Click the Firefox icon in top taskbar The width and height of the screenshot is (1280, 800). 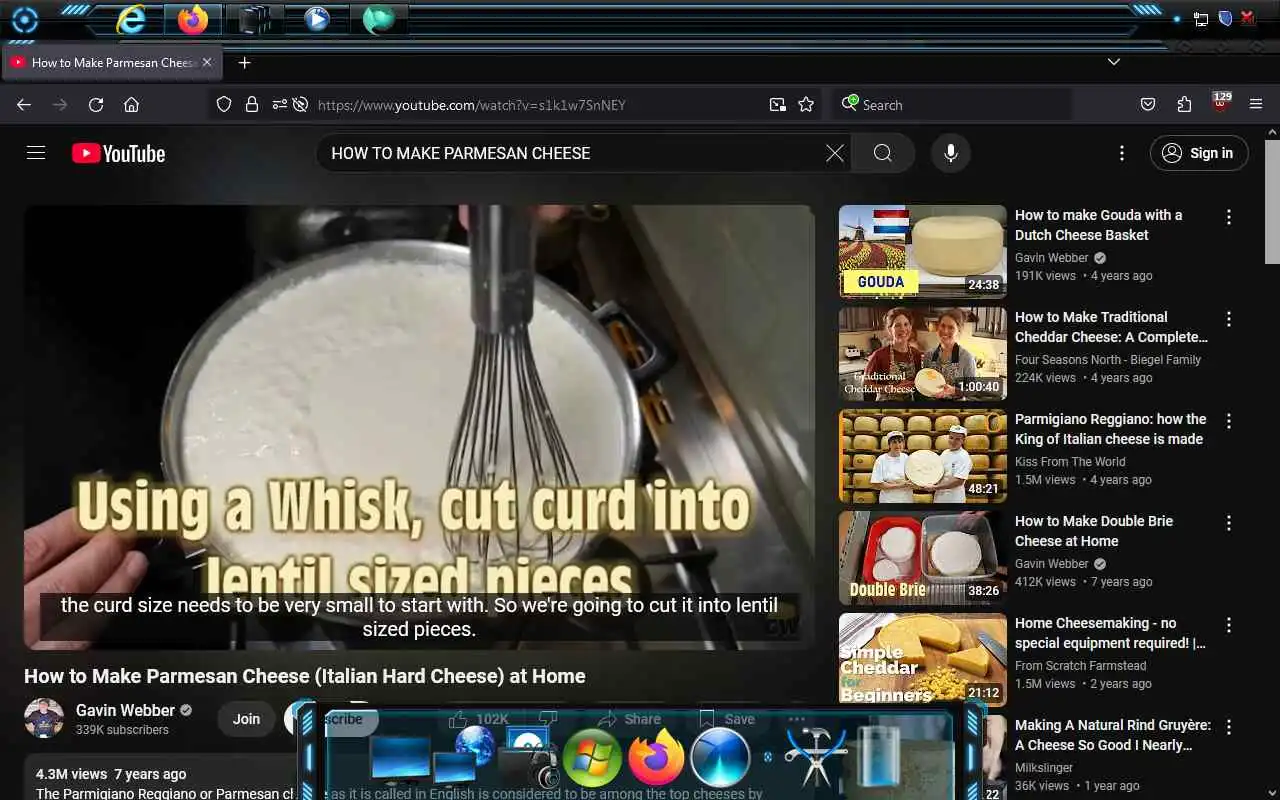click(192, 19)
